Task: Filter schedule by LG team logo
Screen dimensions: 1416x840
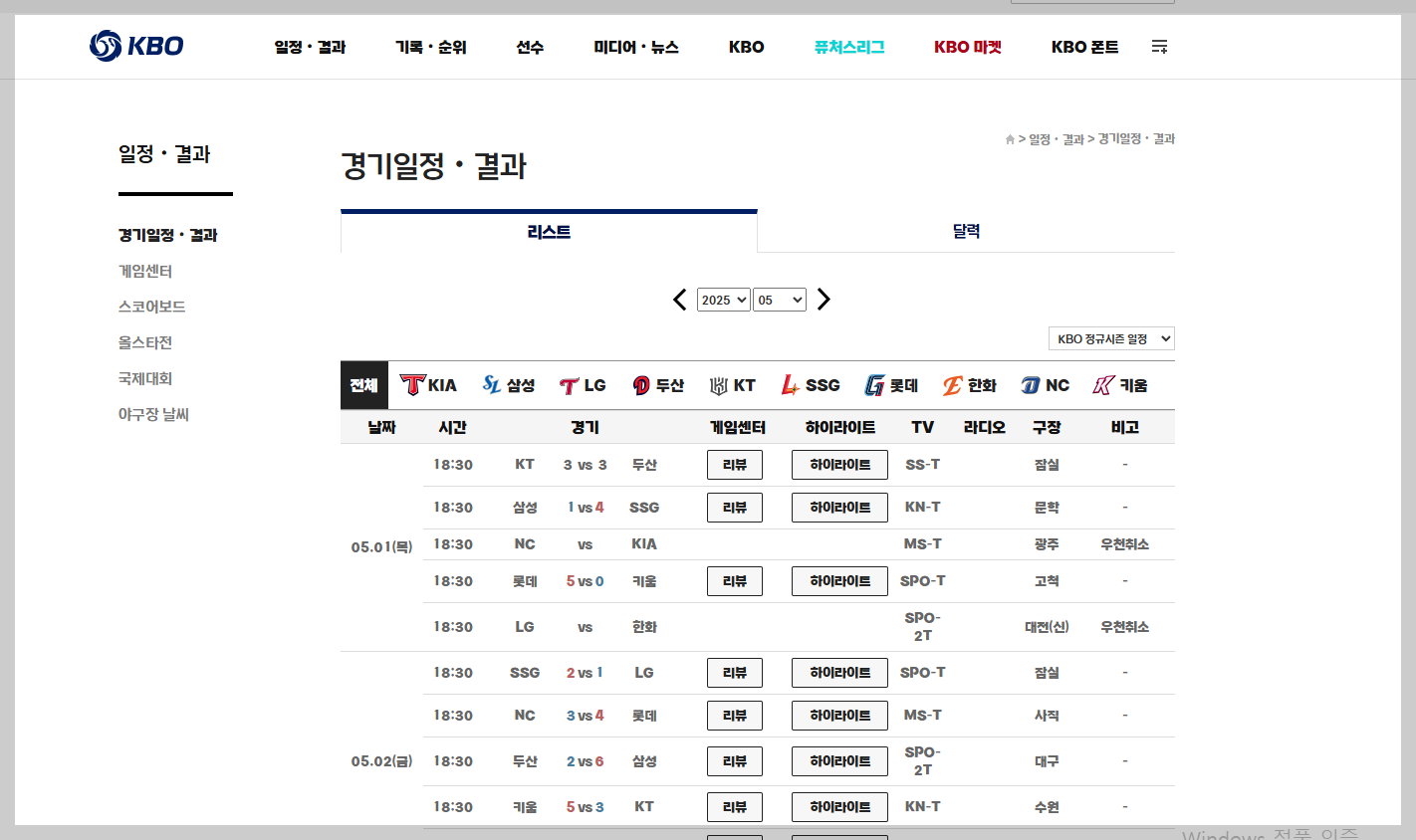Action: click(583, 385)
